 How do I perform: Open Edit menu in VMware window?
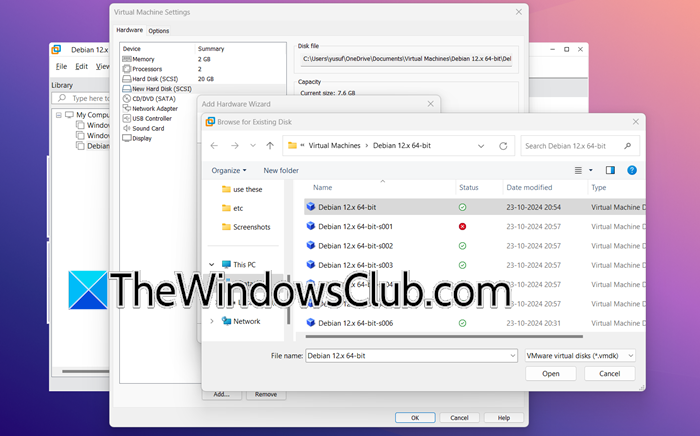(x=81, y=66)
